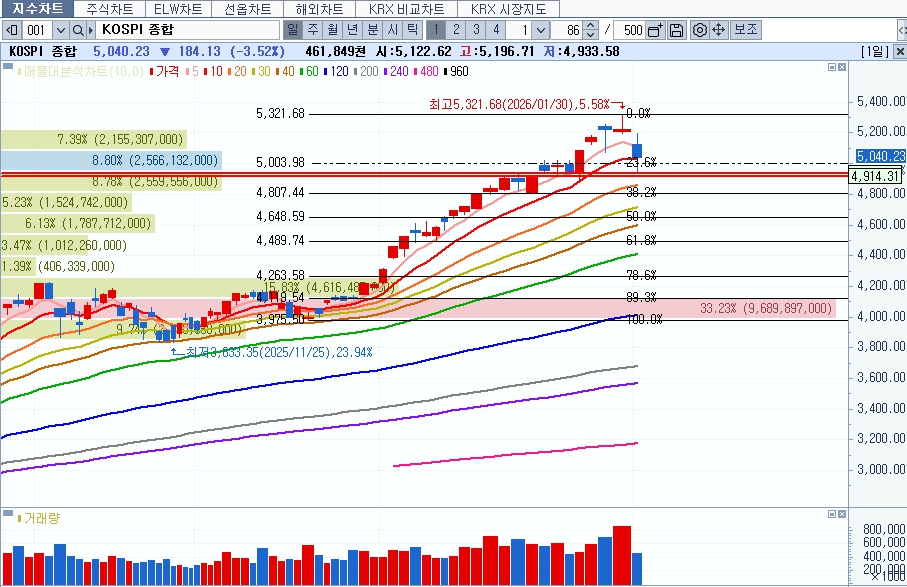Viewport: 907px width, 587px height.
Task: Close the price chart pane with X icon
Action: pos(841,68)
